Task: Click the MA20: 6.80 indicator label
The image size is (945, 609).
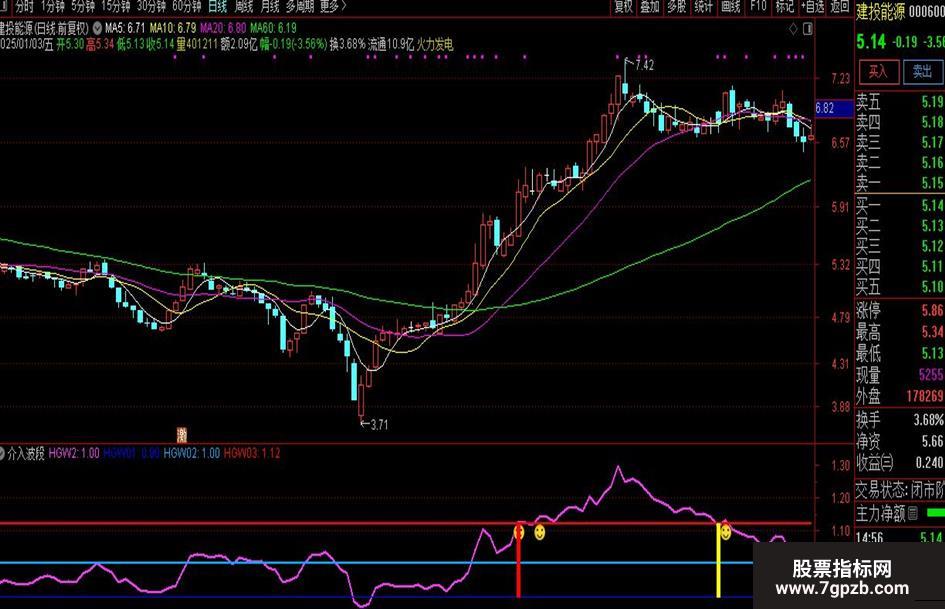Action: point(222,28)
